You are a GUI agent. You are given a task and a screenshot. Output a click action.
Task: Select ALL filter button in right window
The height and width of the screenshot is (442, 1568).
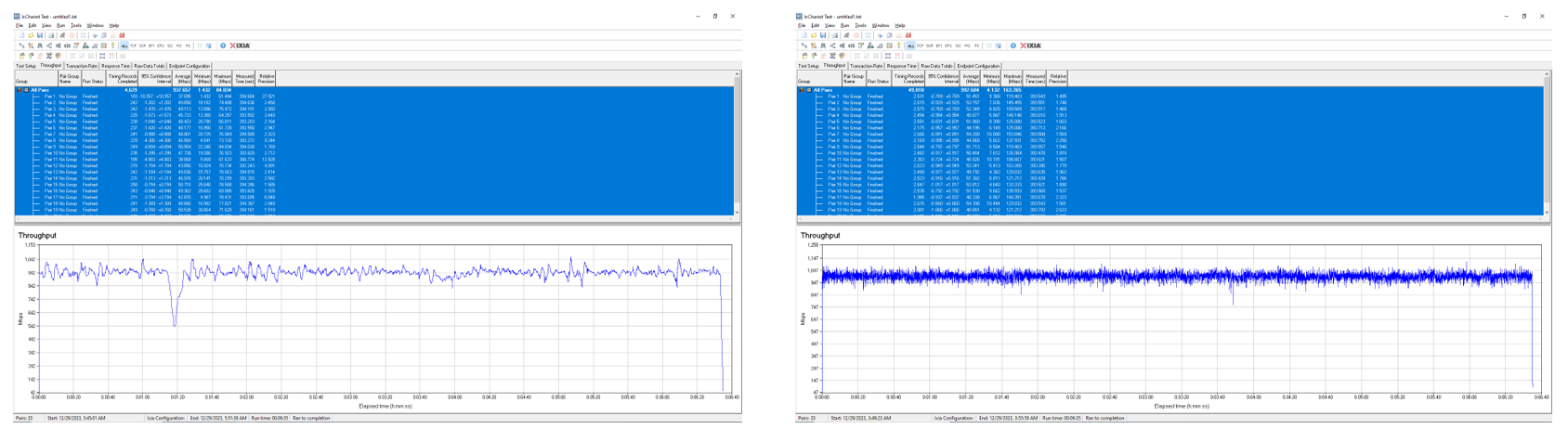[x=910, y=45]
